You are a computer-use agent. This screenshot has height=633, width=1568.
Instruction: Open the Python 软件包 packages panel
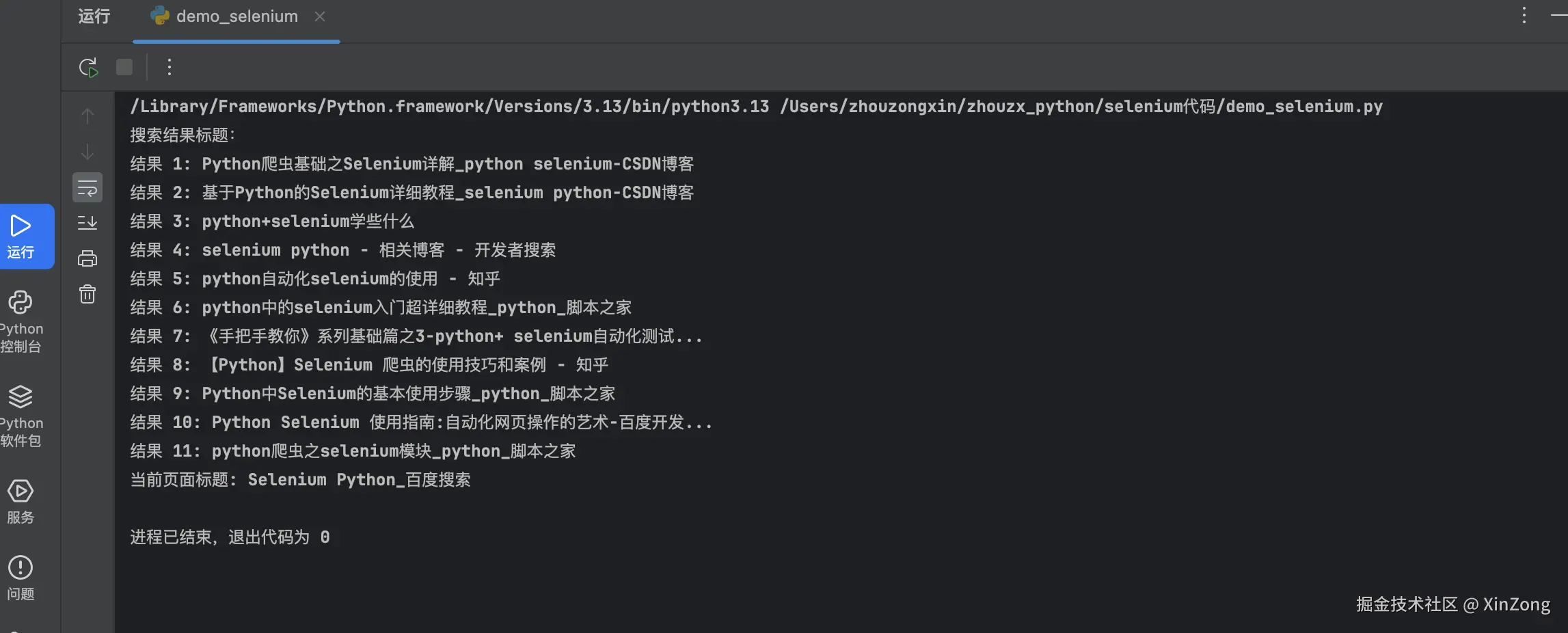pos(21,416)
